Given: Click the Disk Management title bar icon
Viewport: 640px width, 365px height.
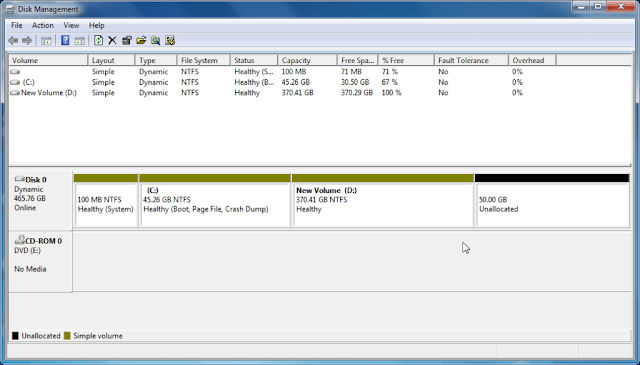Looking at the screenshot, I should [10, 9].
